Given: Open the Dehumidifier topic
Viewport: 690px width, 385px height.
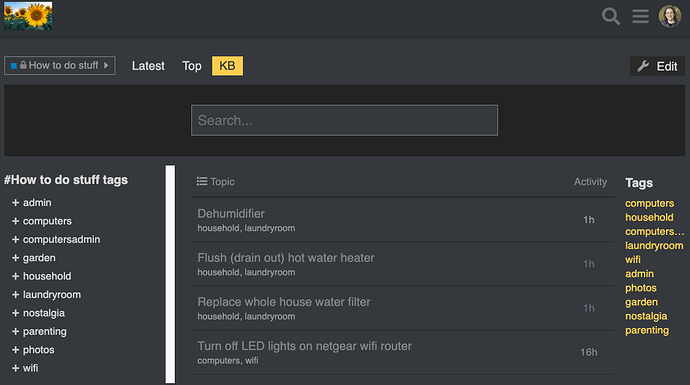Looking at the screenshot, I should [231, 213].
